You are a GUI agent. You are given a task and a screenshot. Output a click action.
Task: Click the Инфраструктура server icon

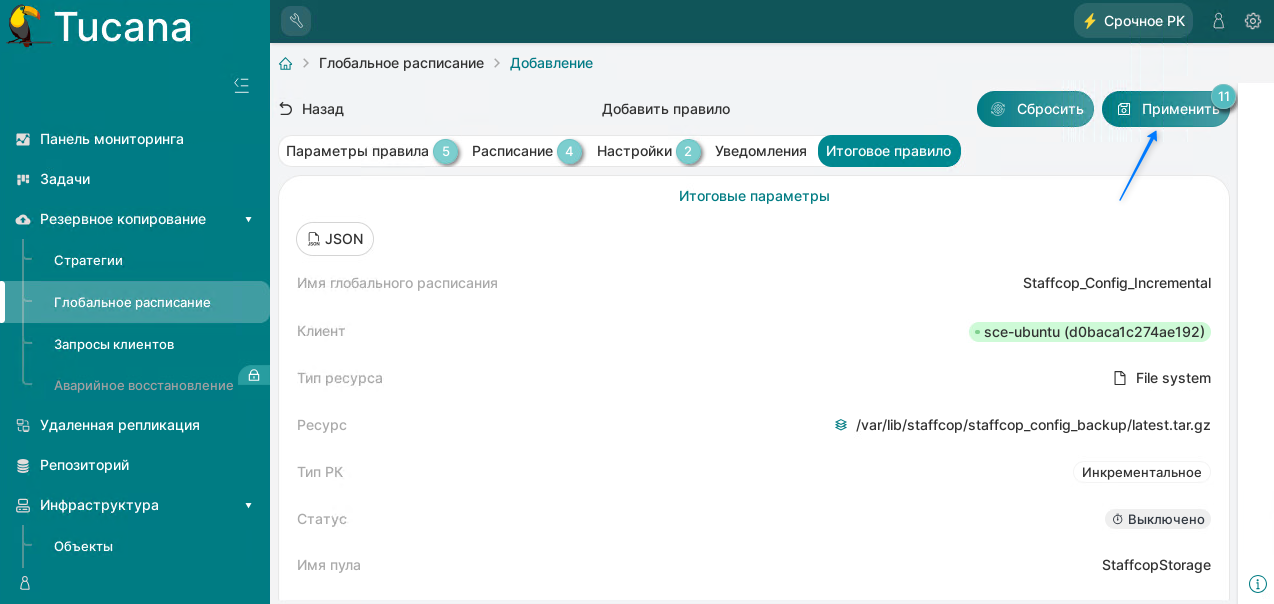click(23, 506)
